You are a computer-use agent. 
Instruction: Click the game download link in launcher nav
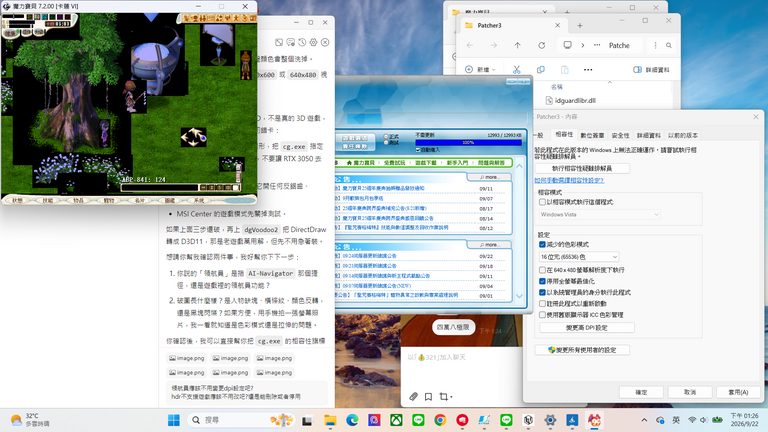[426, 163]
